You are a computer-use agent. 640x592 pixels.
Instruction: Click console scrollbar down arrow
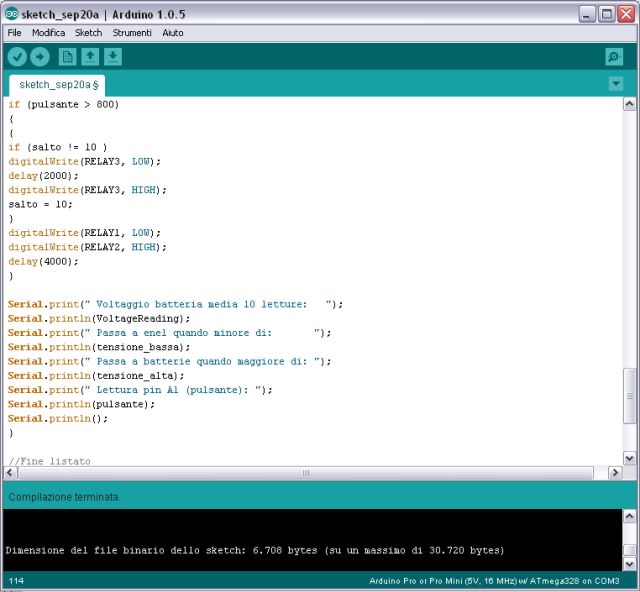[x=629, y=564]
